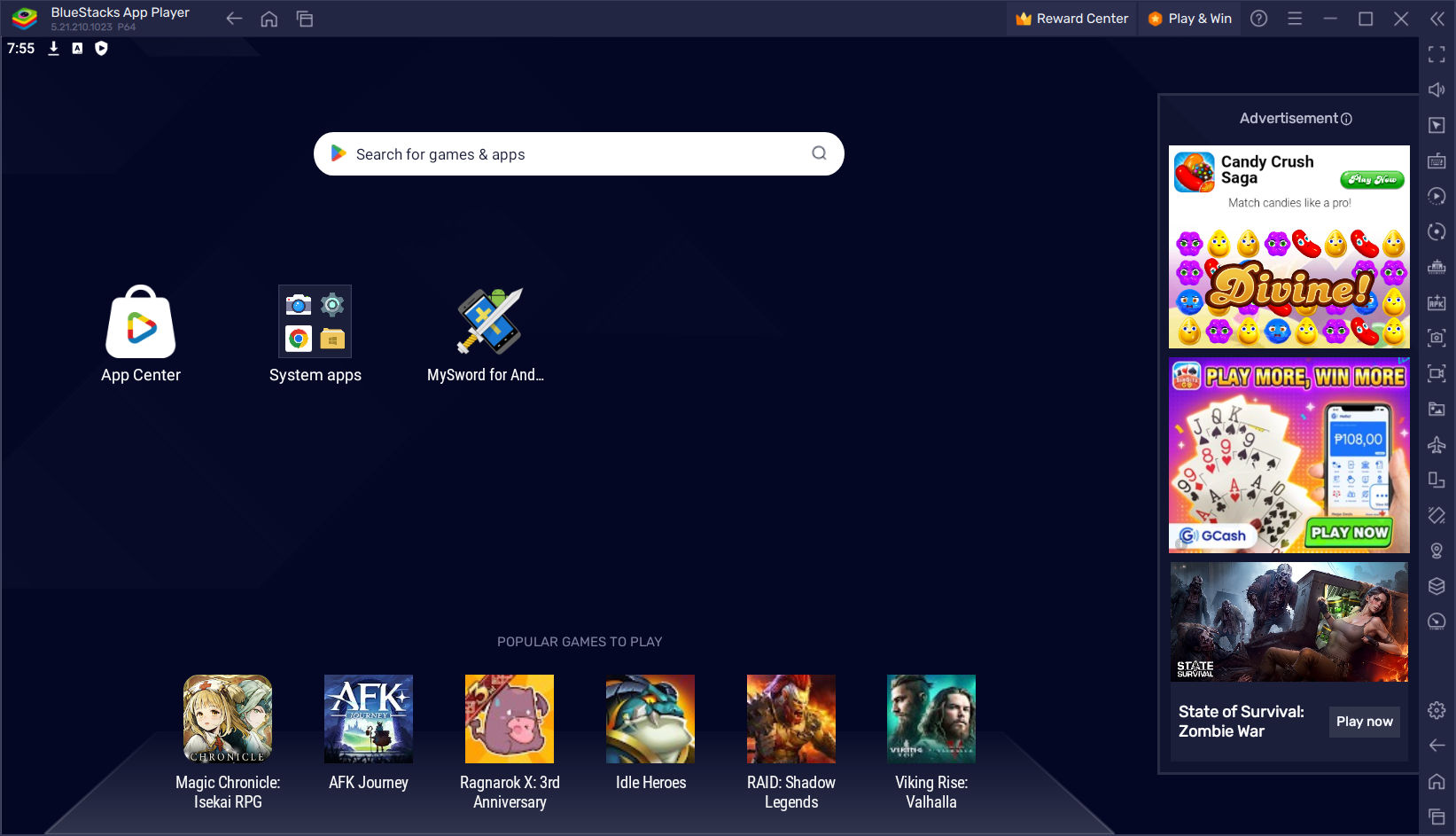The width and height of the screenshot is (1456, 836).
Task: Open Magic Chronicle: Isekai RPG game
Action: (x=228, y=743)
